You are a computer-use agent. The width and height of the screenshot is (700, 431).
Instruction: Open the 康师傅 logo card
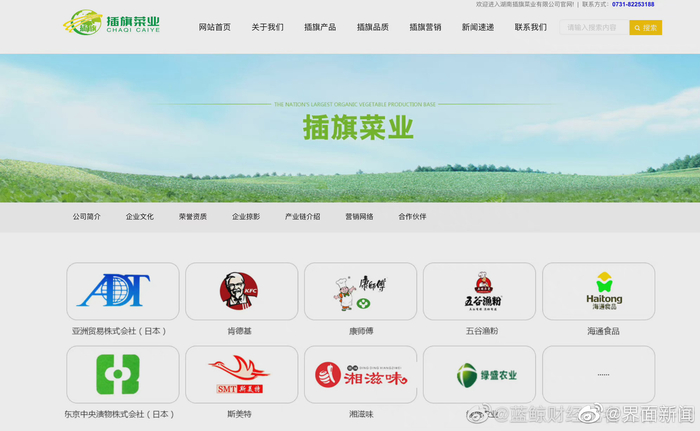coord(360,291)
